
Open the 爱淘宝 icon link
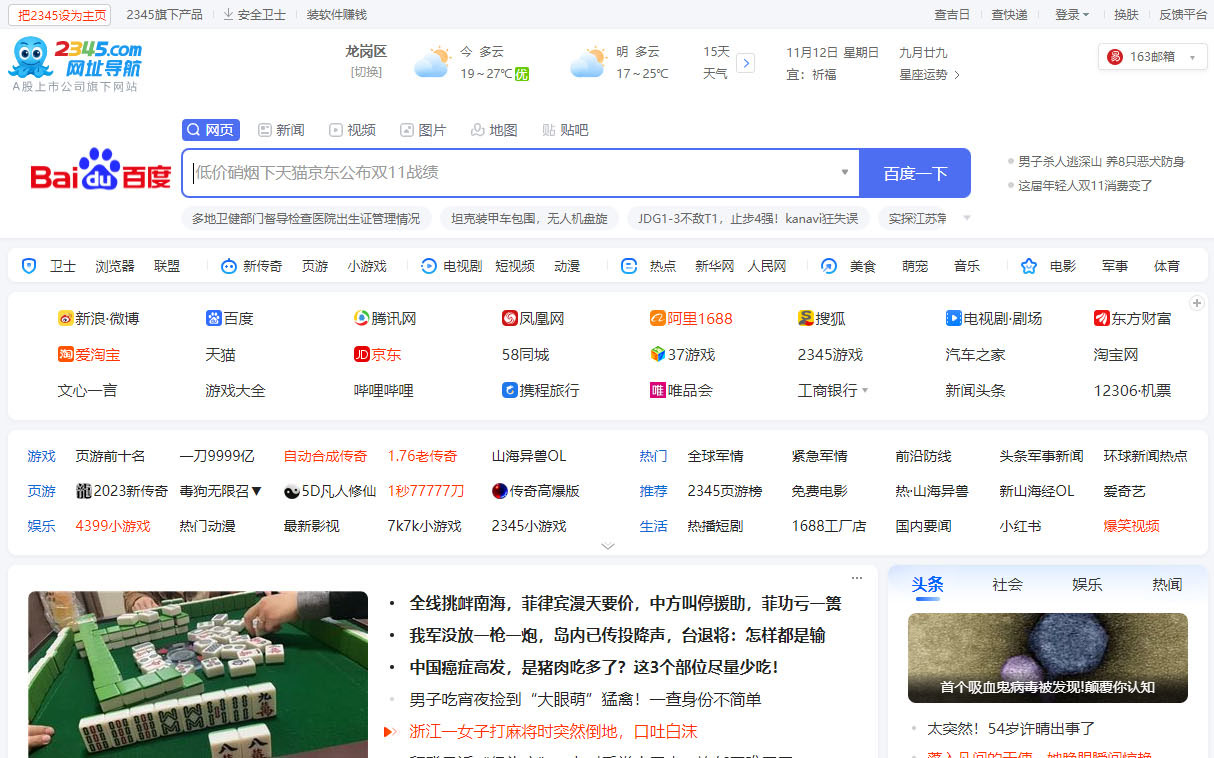click(x=65, y=354)
